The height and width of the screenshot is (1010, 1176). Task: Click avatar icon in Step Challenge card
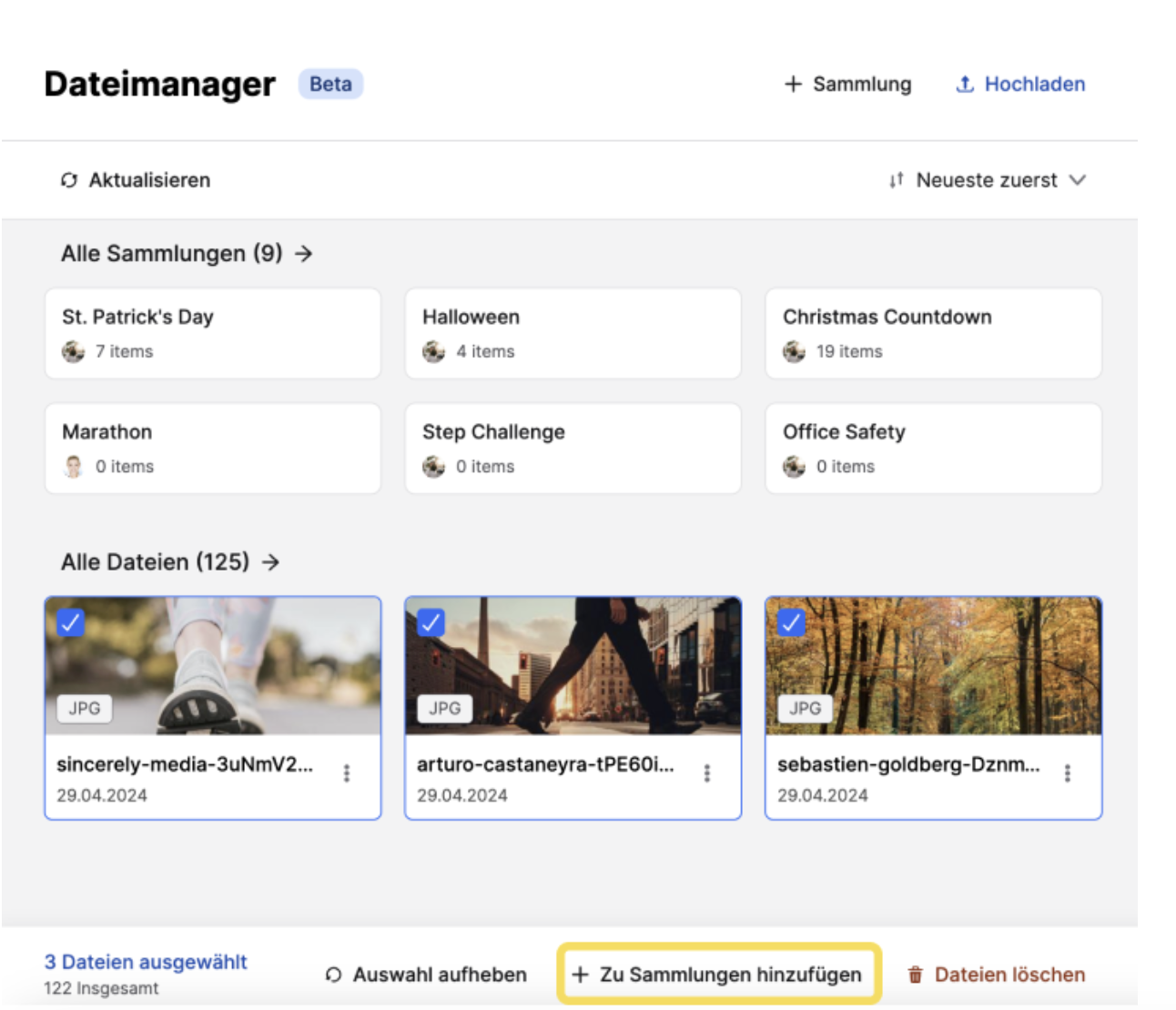[x=434, y=467]
